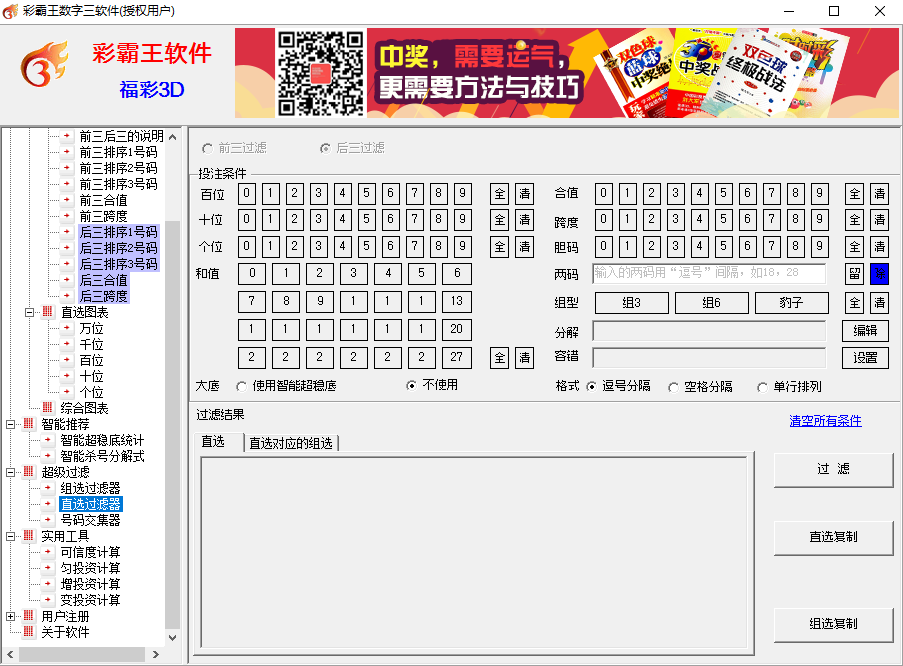Image resolution: width=903 pixels, height=666 pixels.
Task: Click the 容错 text field
Action: point(709,357)
